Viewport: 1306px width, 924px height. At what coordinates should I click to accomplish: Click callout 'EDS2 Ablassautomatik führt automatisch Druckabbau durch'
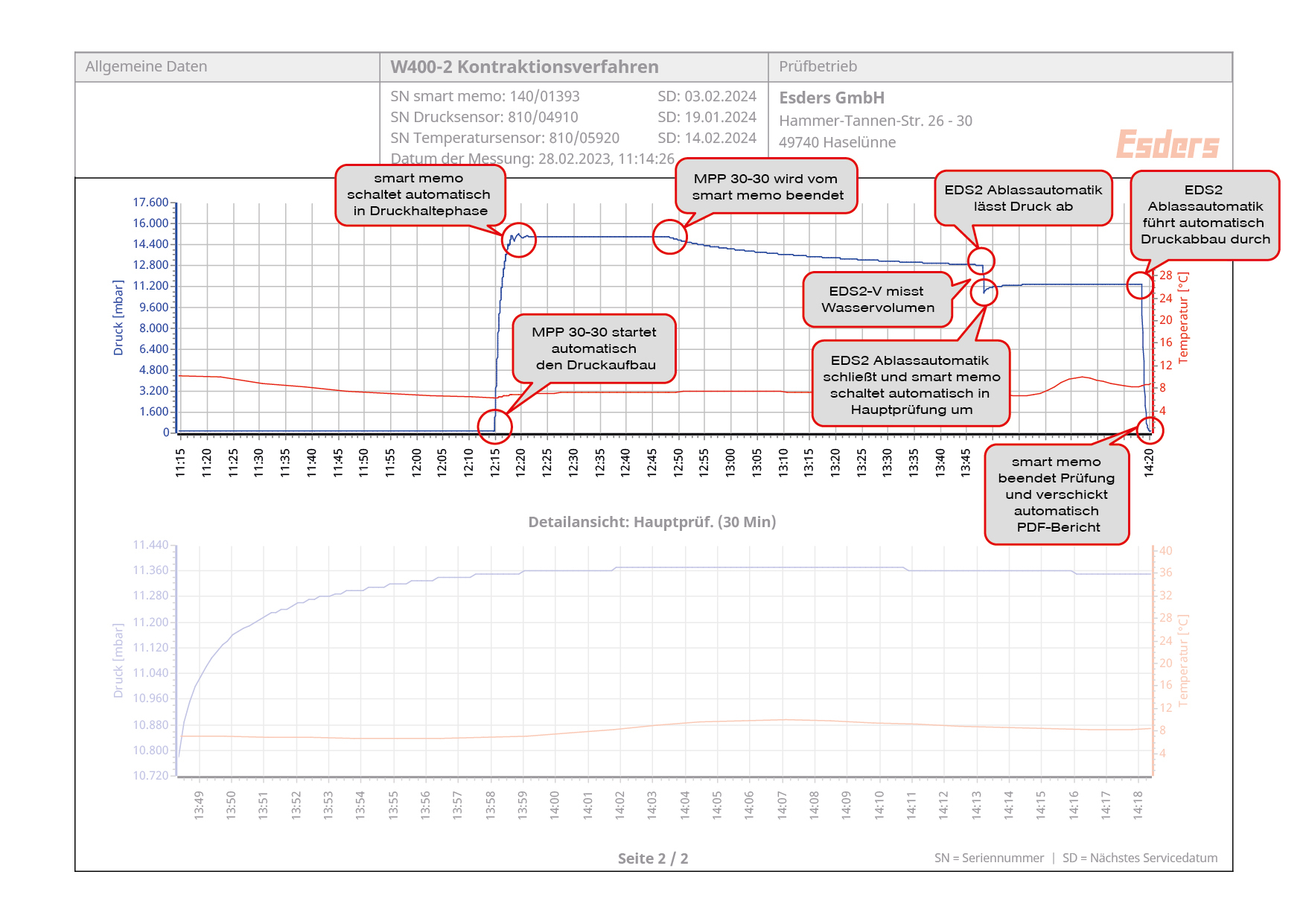[1205, 215]
